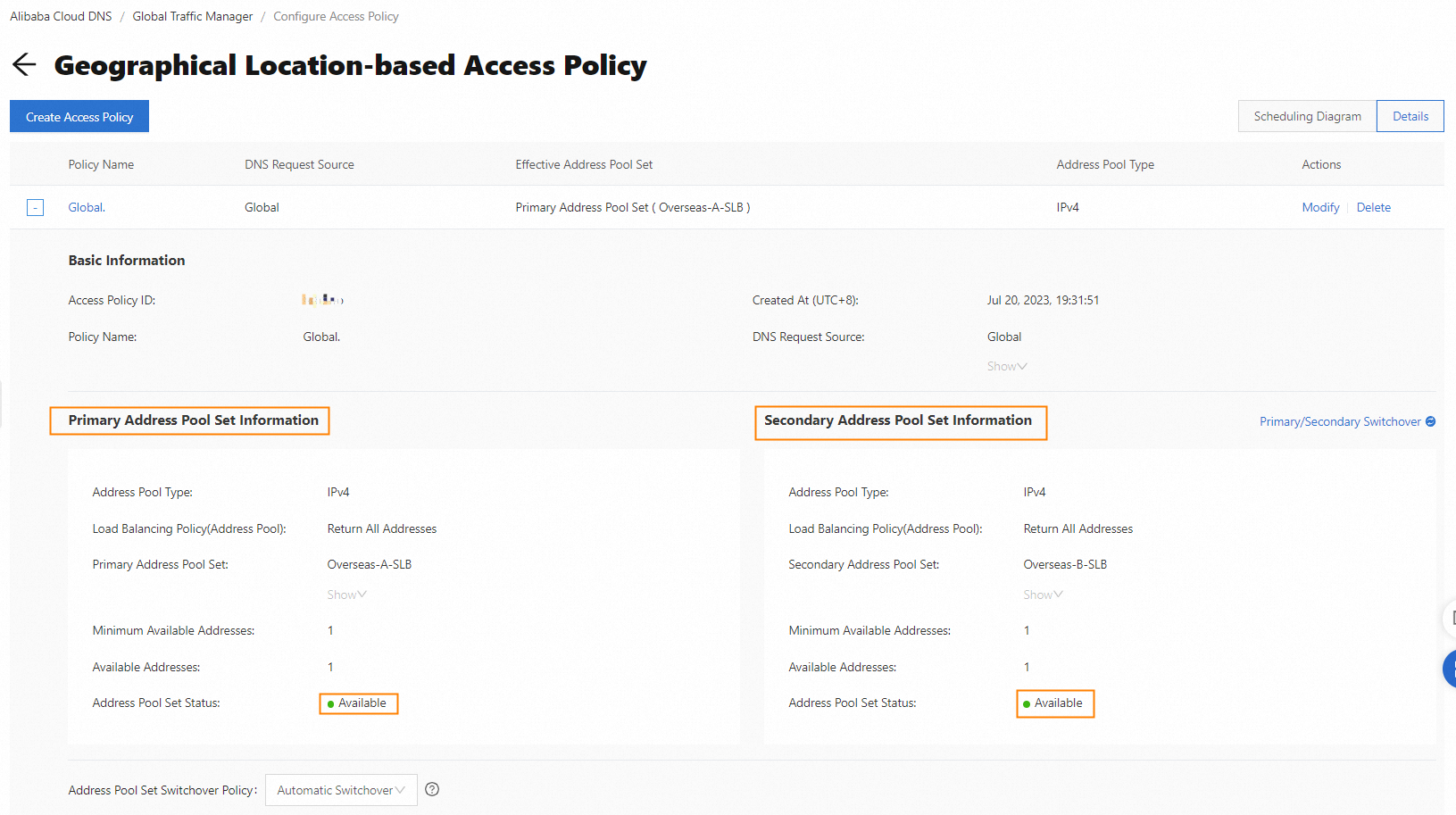Click the blue floating button at right edge
Image resolution: width=1456 pixels, height=815 pixels.
coord(1450,669)
